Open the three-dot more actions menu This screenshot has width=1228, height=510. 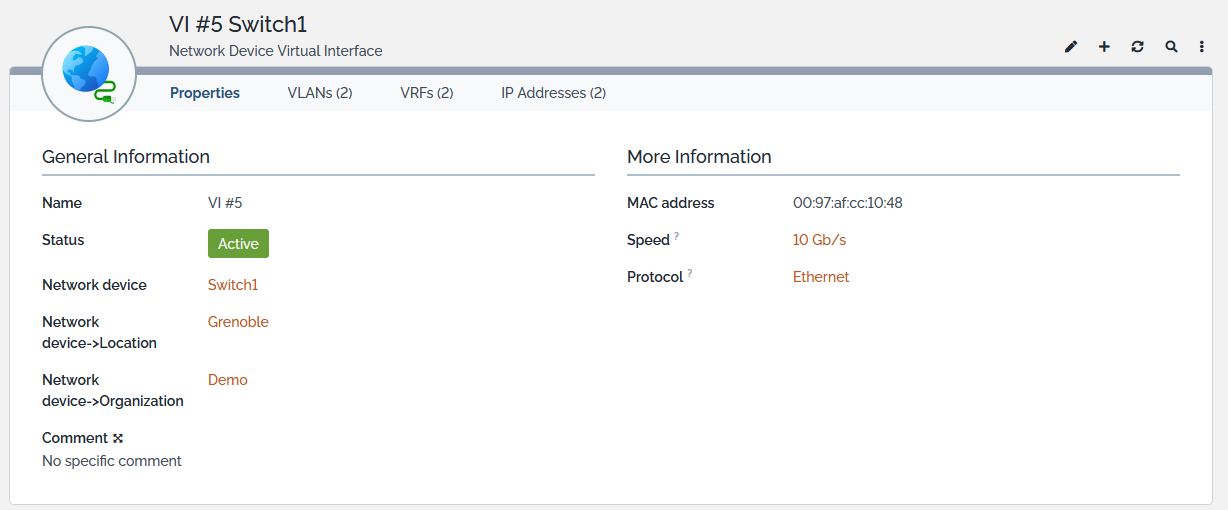(x=1202, y=47)
